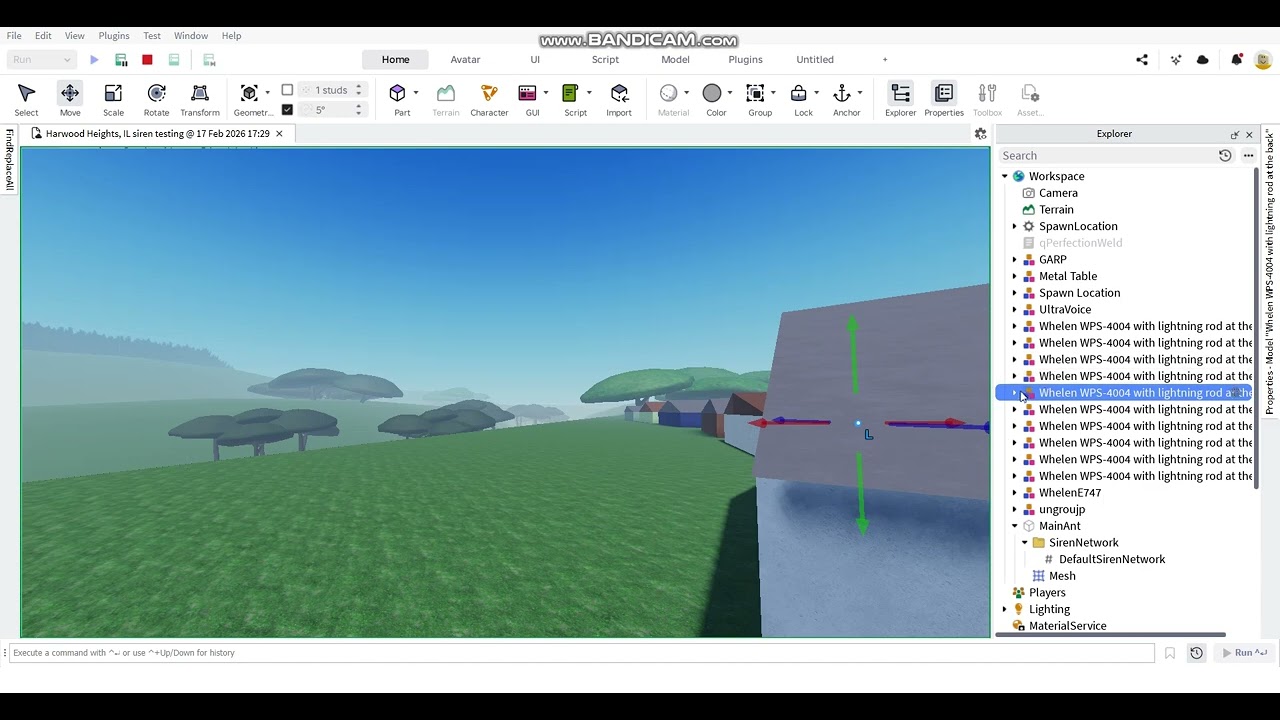This screenshot has width=1280, height=720.
Task: Open the Part type dropdown arrow
Action: [x=415, y=93]
